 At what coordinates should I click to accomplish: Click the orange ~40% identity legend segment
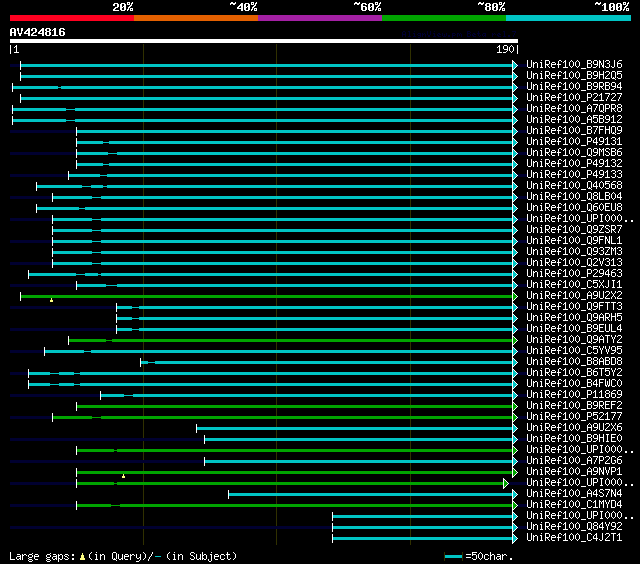point(196,18)
